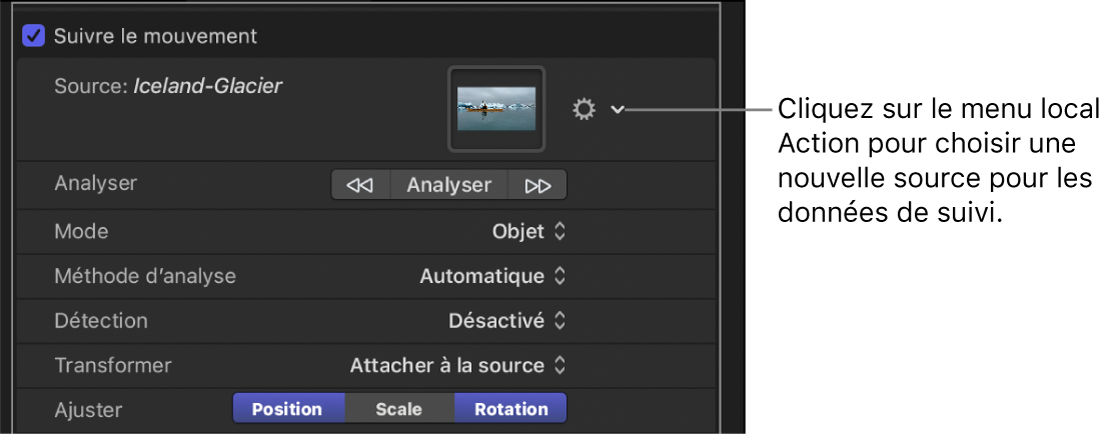Analyze forward with the forward arrows
The width and height of the screenshot is (1101, 436).
click(538, 185)
